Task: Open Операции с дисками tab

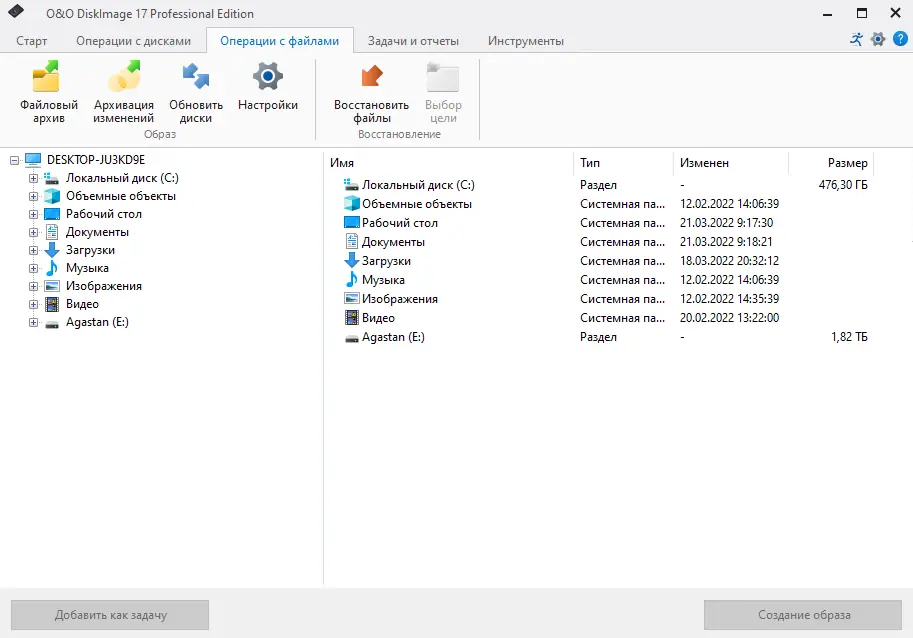Action: pos(133,41)
